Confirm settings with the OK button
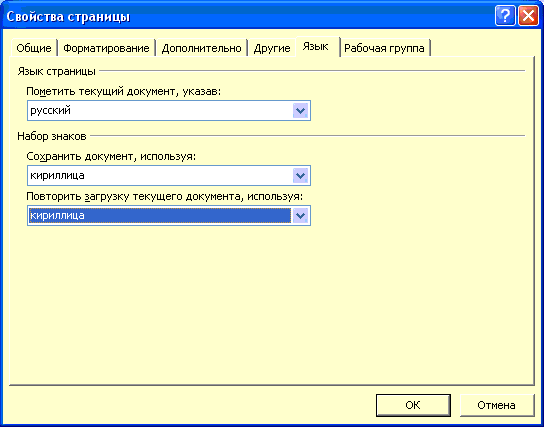 [x=413, y=405]
